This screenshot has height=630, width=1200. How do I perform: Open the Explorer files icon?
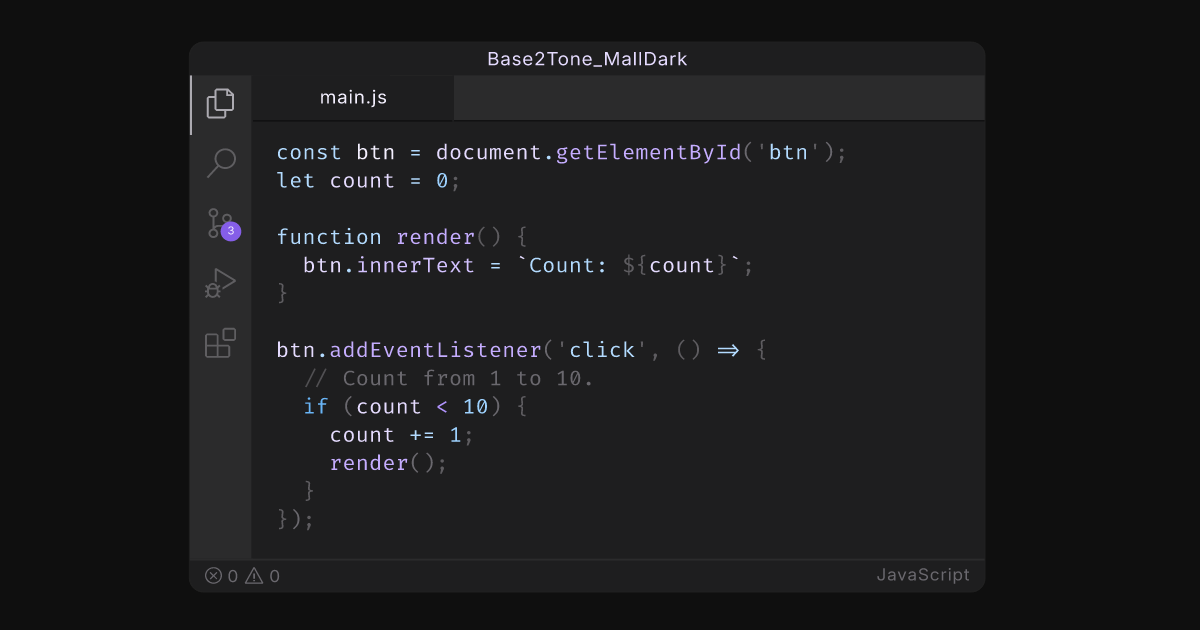tap(220, 103)
